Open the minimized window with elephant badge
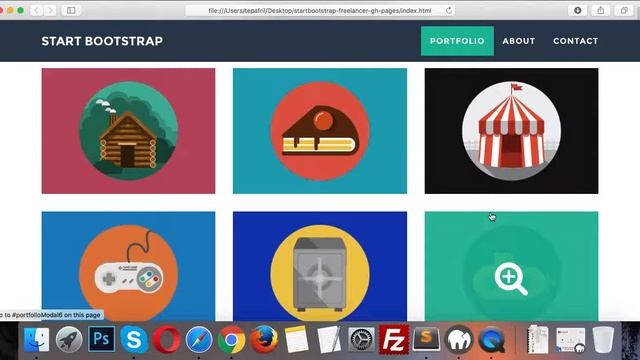The image size is (640, 360). (x=571, y=339)
